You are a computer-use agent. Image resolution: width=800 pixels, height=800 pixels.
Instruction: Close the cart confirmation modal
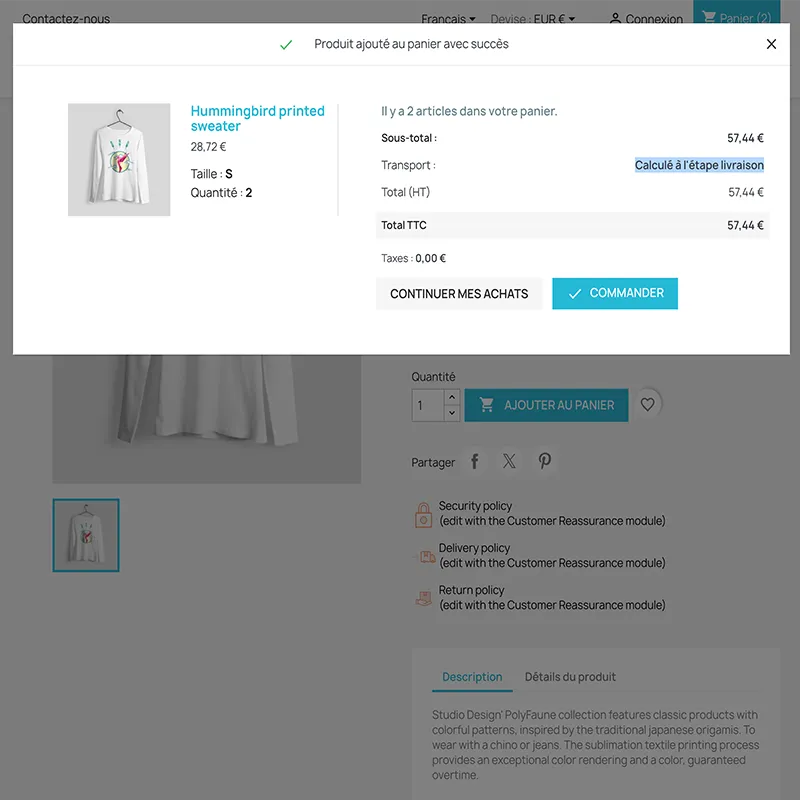(x=771, y=44)
